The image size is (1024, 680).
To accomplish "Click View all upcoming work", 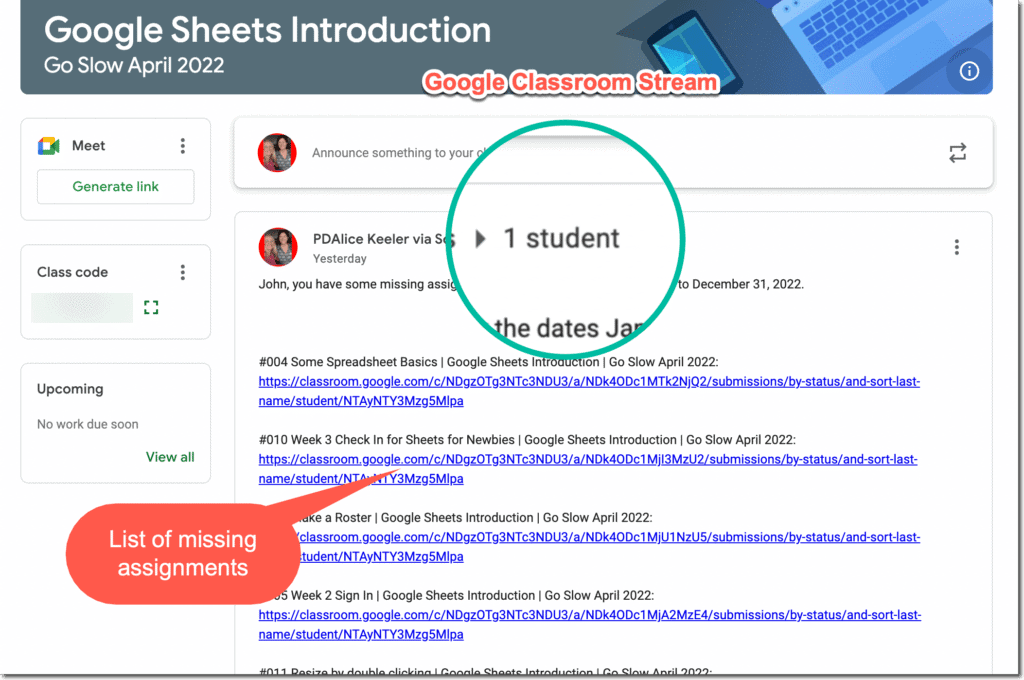I will click(170, 457).
